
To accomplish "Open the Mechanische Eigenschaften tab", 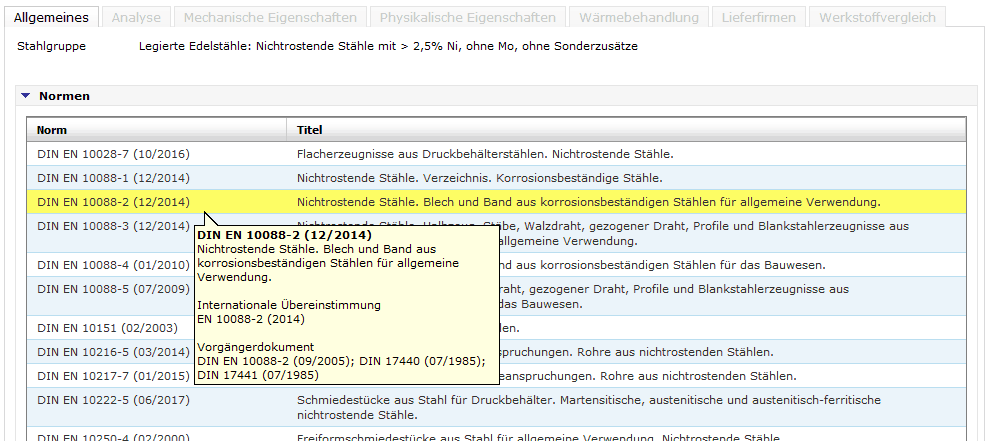I will [x=269, y=18].
